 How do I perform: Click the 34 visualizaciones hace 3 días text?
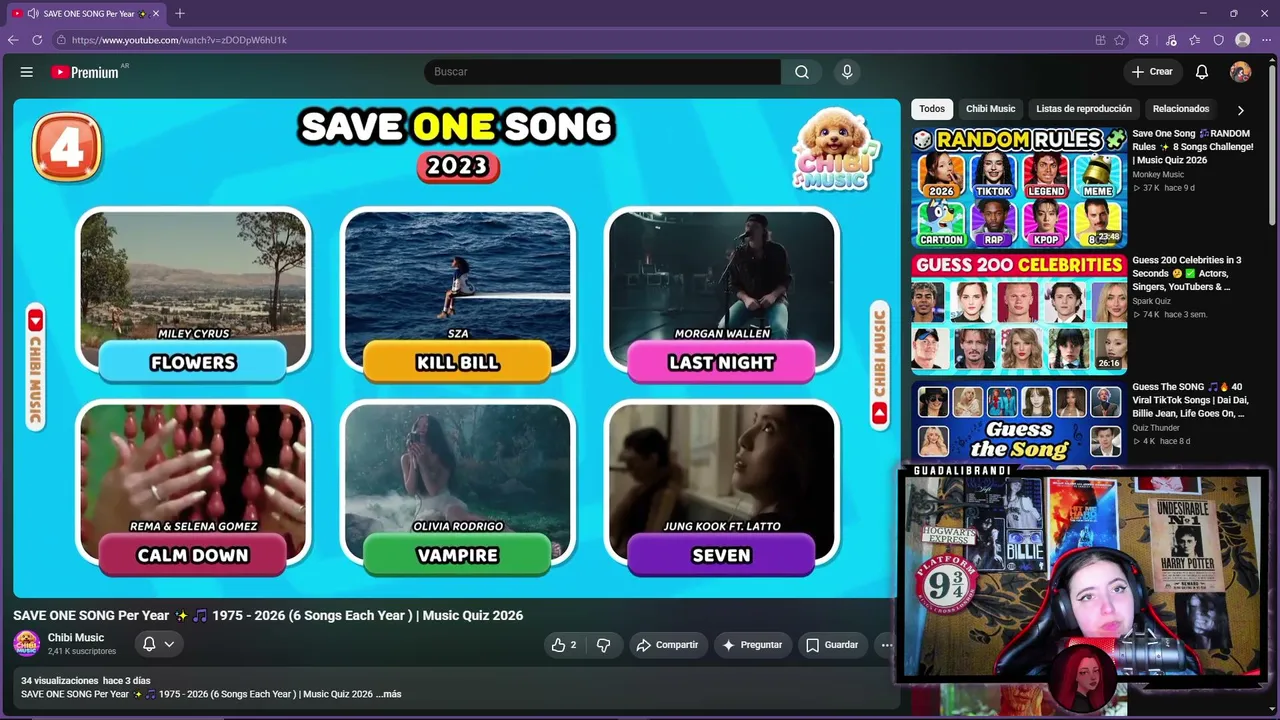point(86,681)
